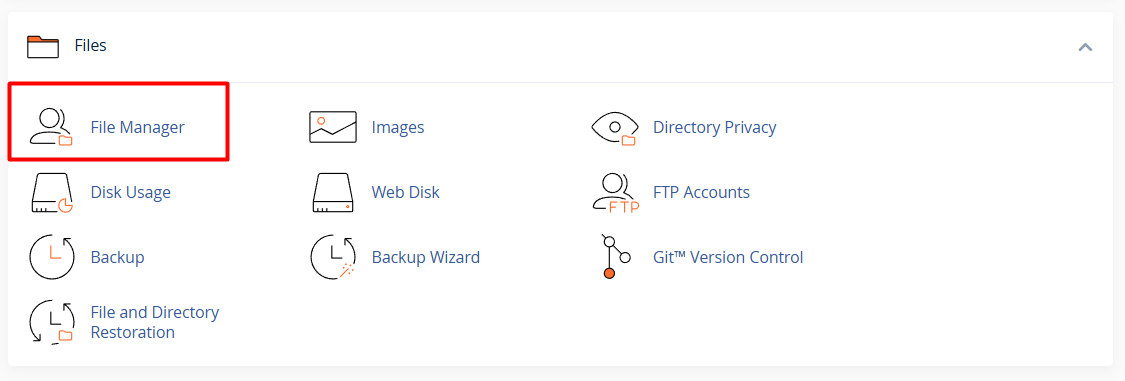Click the Backup Wizard text link
This screenshot has width=1125, height=381.
click(x=425, y=257)
